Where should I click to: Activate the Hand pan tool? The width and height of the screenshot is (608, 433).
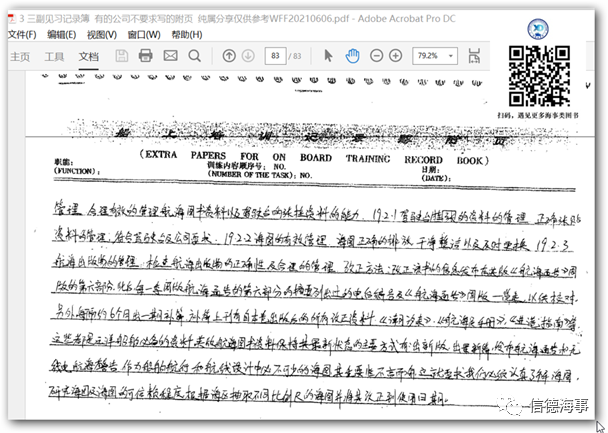pyautogui.click(x=353, y=56)
